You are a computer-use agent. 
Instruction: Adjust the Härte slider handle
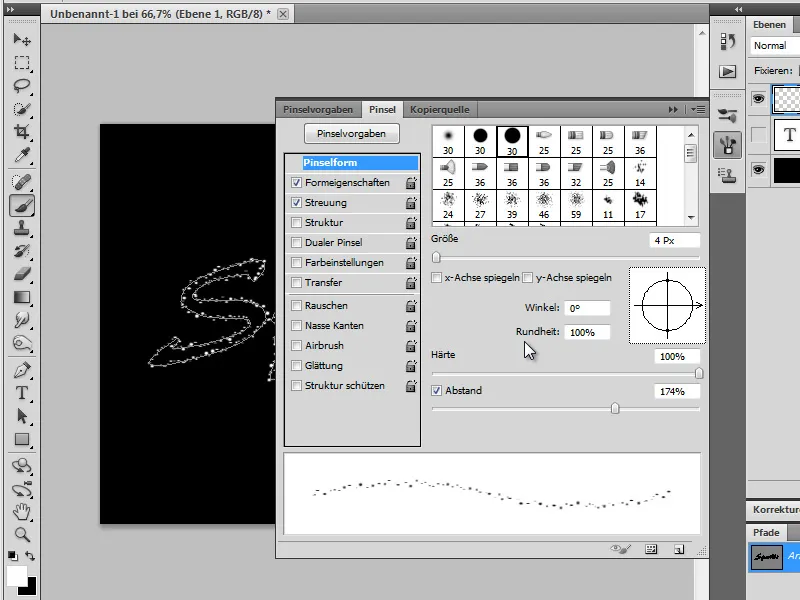(699, 373)
